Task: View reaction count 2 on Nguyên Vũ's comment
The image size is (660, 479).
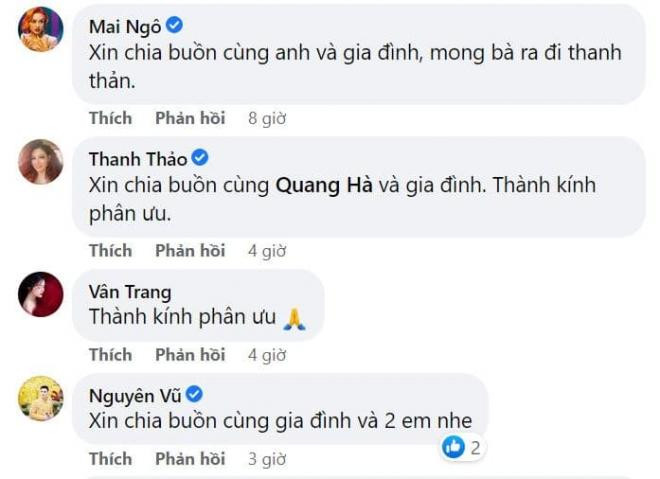Action: [x=475, y=448]
